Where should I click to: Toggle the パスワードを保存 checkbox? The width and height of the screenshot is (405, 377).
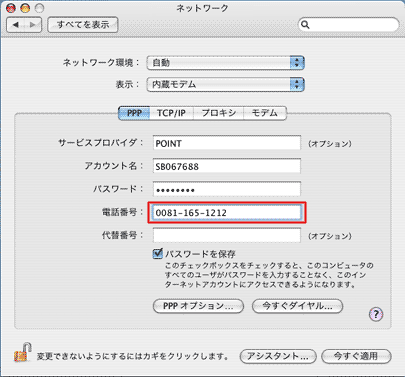coord(157,254)
